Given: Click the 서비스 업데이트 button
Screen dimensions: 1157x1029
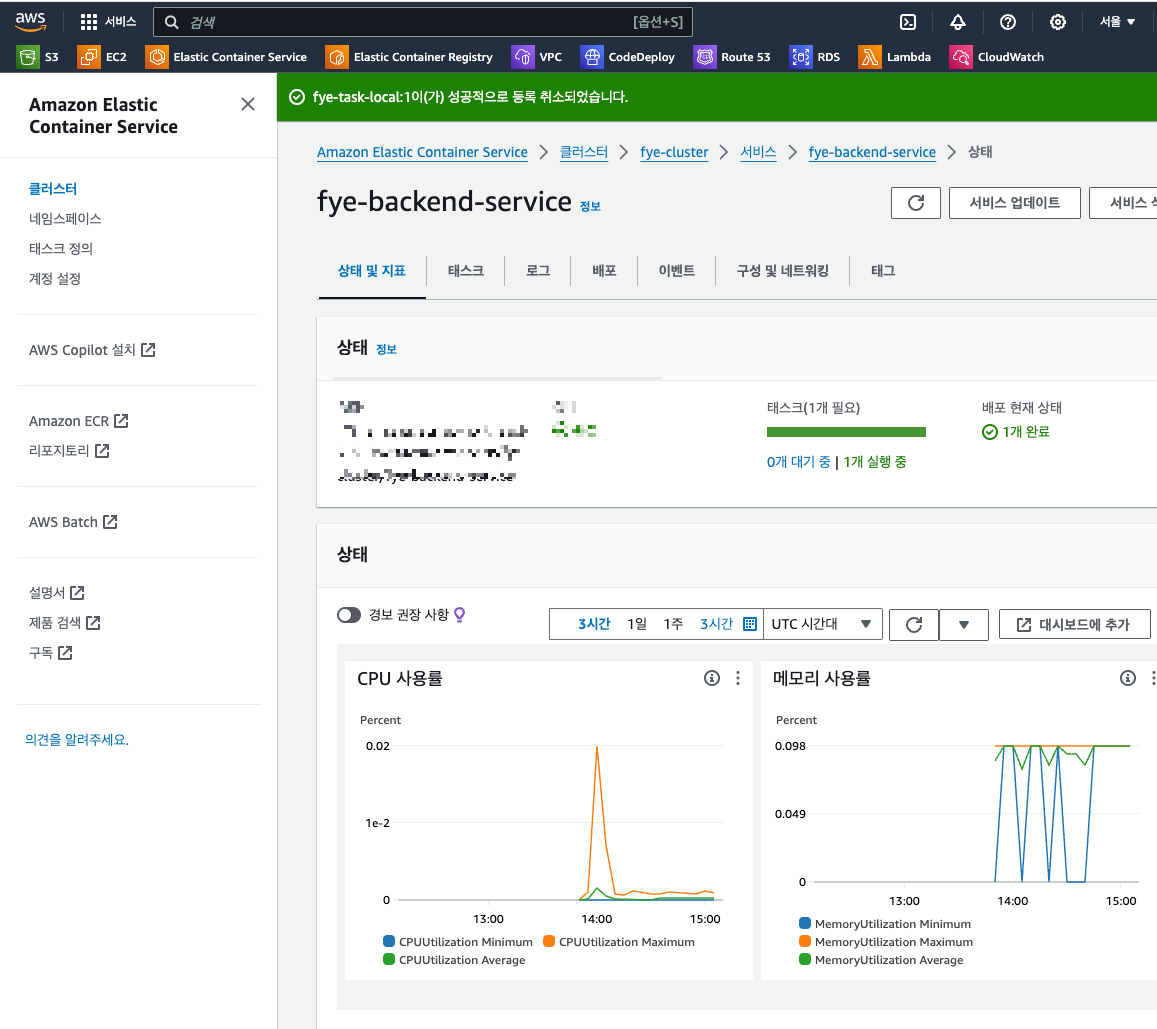Looking at the screenshot, I should point(1015,203).
